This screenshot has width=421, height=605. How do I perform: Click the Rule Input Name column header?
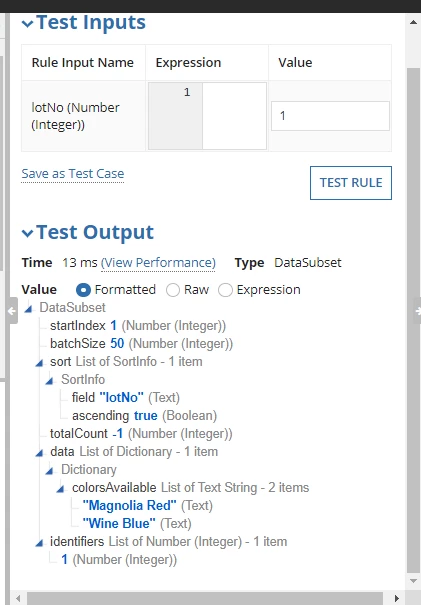[83, 63]
